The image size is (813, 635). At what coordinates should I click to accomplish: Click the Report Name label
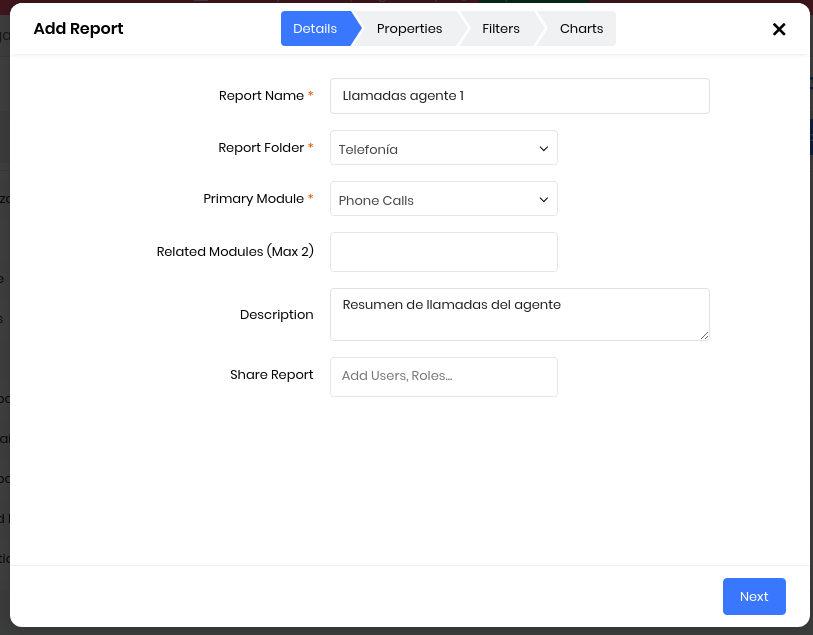[x=261, y=96]
